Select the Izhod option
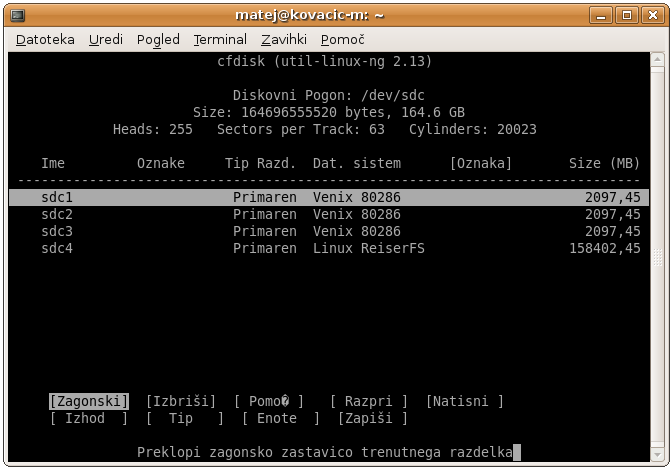 [89, 419]
